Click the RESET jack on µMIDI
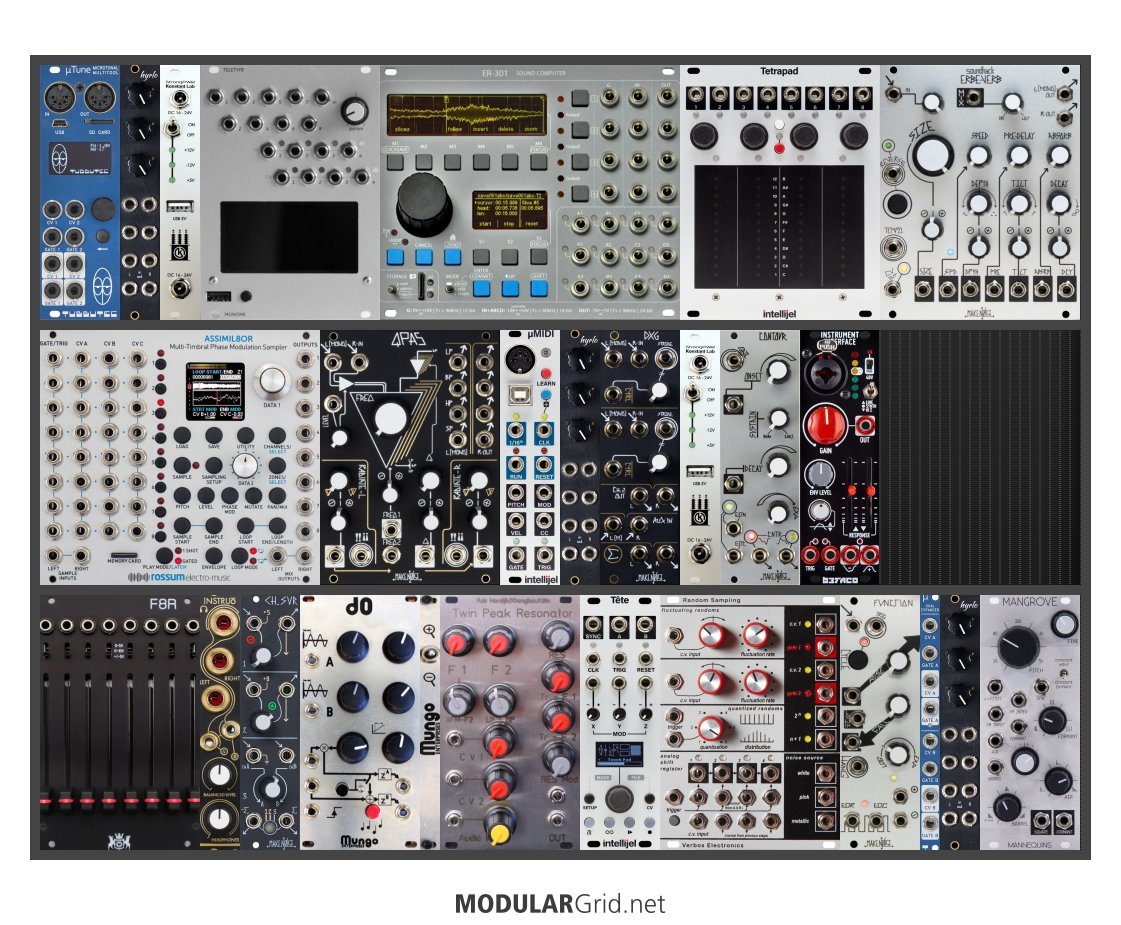1121x925 pixels. 544,465
